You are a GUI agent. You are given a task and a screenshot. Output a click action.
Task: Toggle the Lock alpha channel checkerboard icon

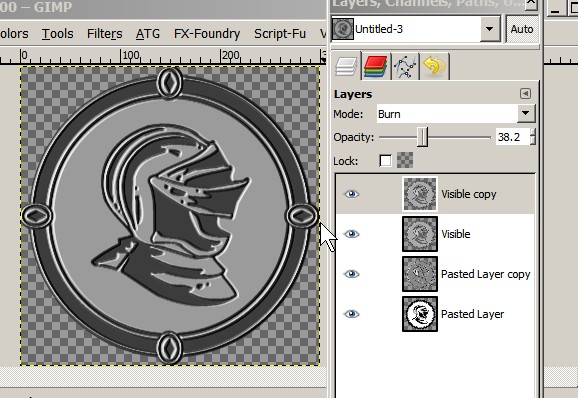pos(405,161)
